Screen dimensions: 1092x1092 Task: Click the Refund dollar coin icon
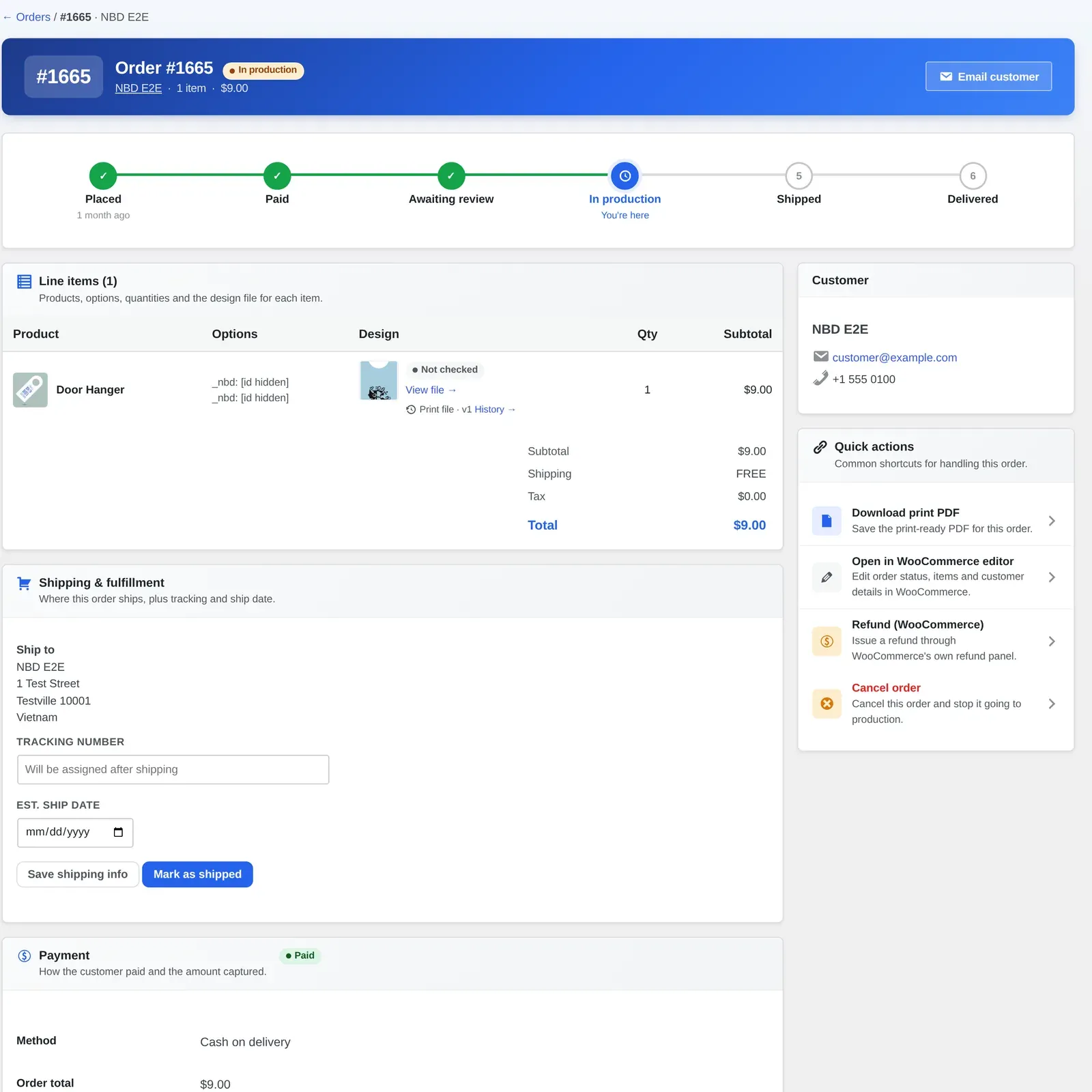(827, 641)
